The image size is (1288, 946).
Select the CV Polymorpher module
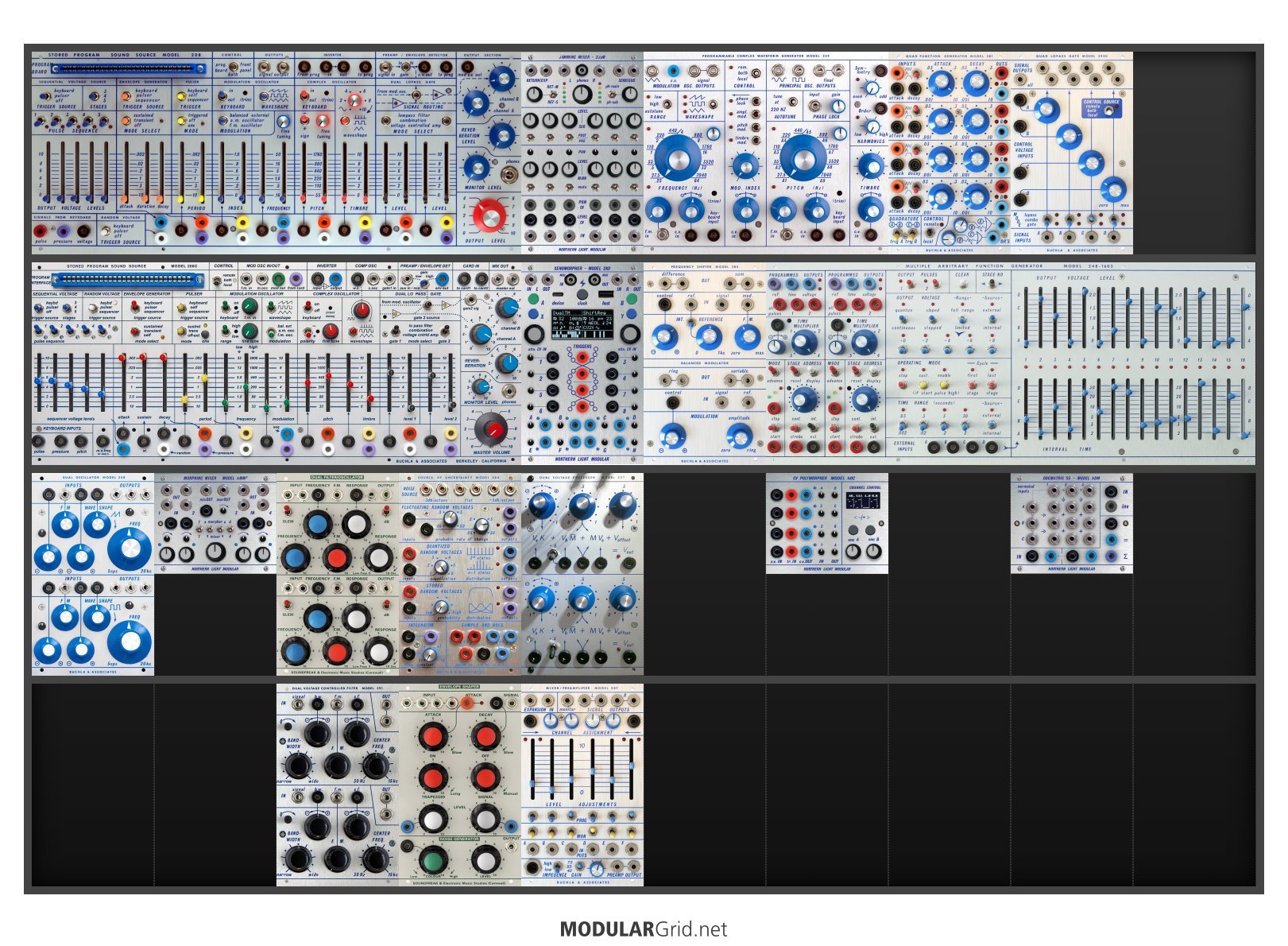(x=827, y=523)
